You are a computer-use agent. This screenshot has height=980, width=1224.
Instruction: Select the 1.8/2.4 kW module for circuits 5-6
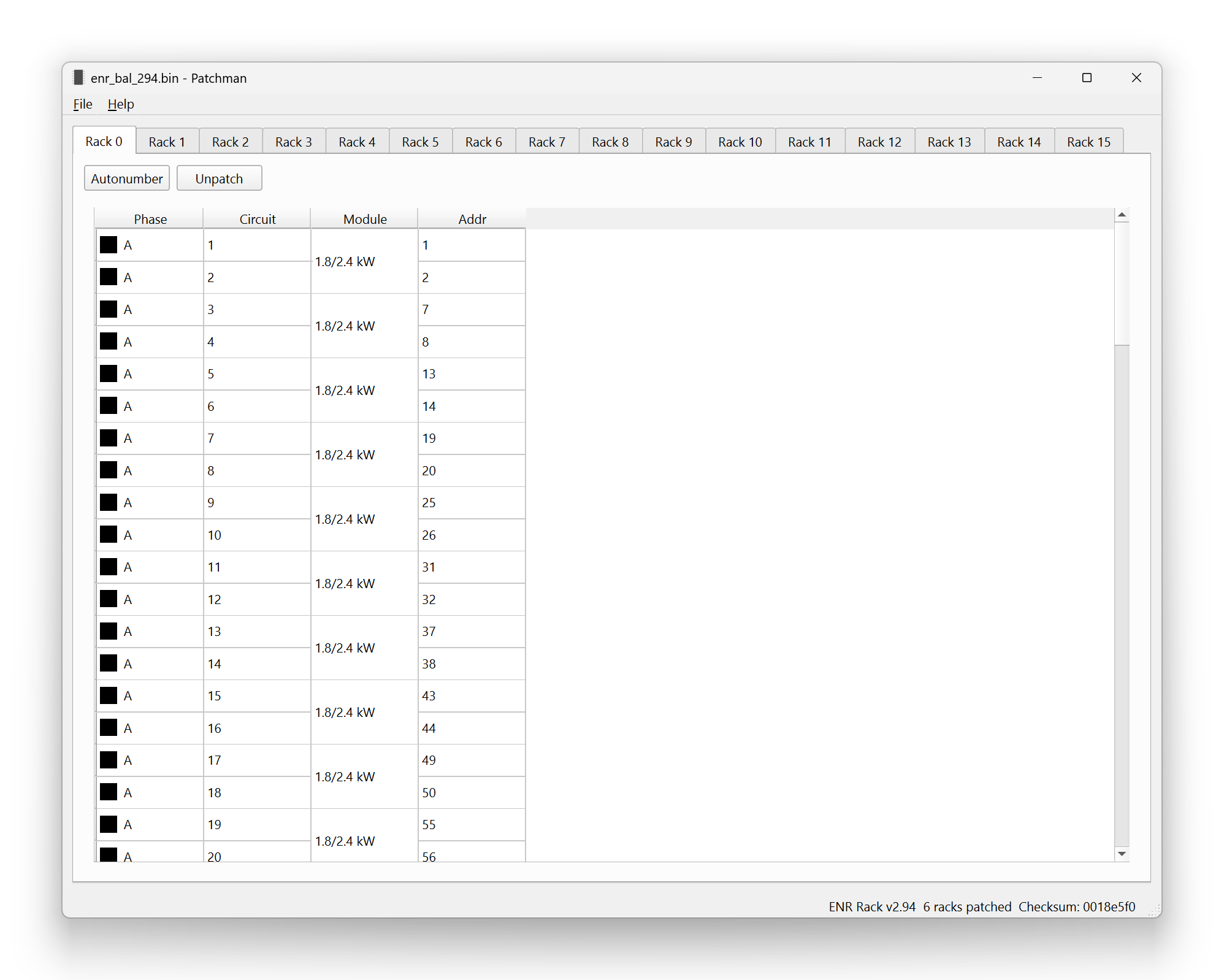pos(364,390)
